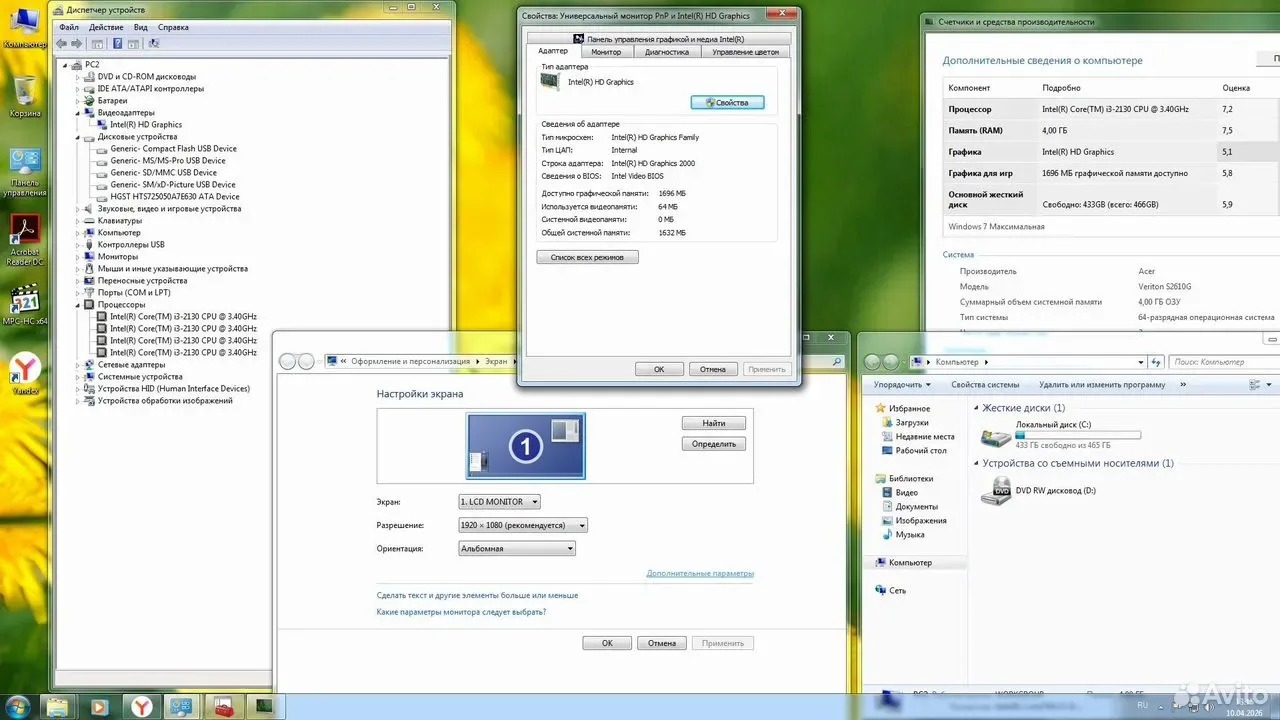The height and width of the screenshot is (720, 1280).
Task: Click Отмена in adapter properties dialog
Action: [x=713, y=369]
